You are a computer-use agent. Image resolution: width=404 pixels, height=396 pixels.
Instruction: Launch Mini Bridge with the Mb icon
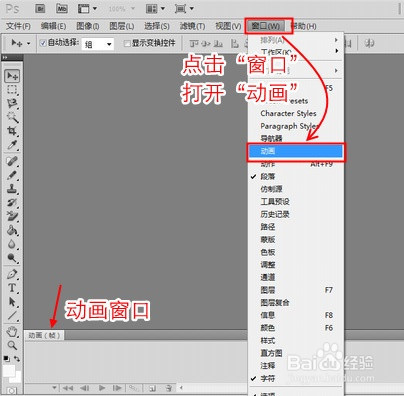(62, 9)
